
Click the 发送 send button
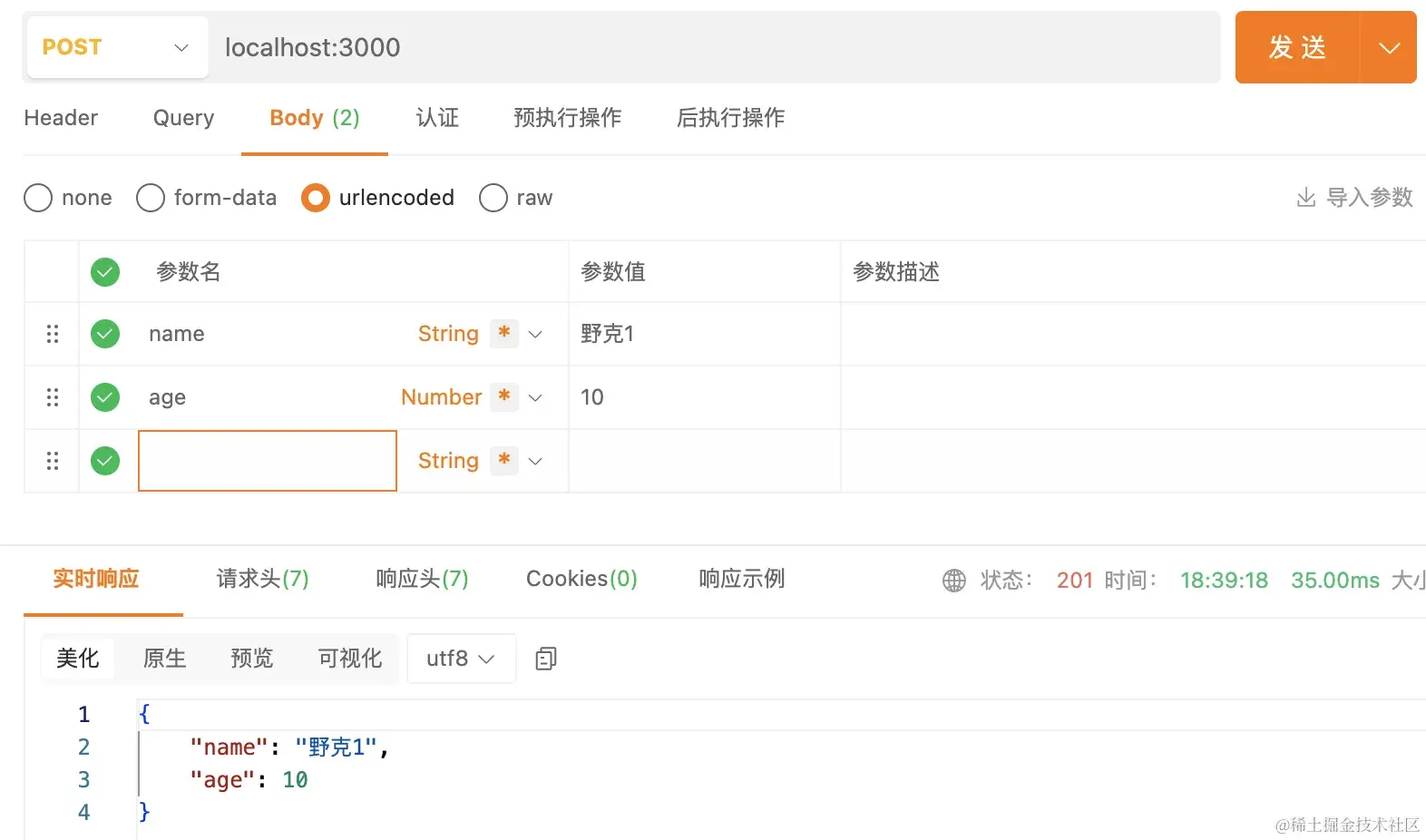[1297, 47]
